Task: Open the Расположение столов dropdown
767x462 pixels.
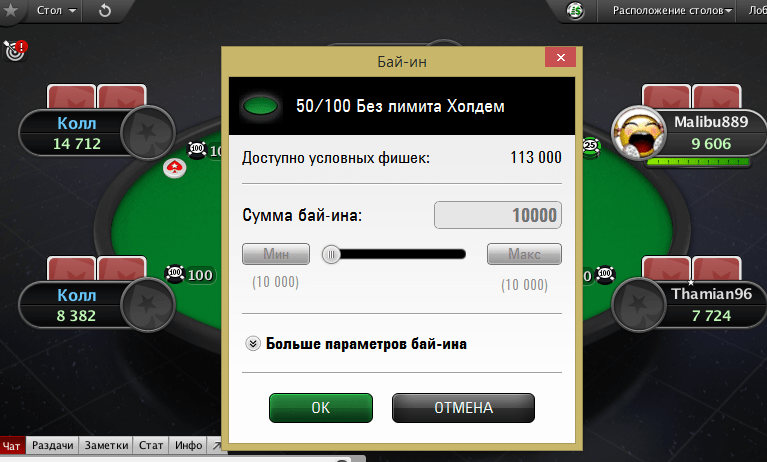Action: pos(672,10)
